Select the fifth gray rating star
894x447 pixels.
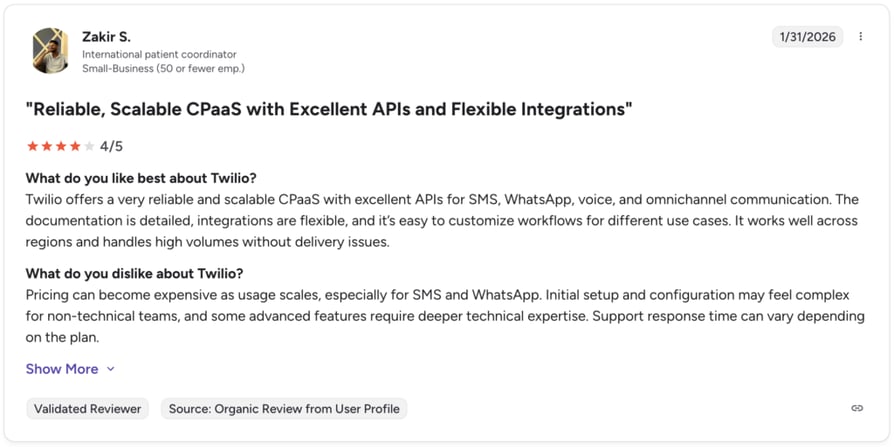89,147
